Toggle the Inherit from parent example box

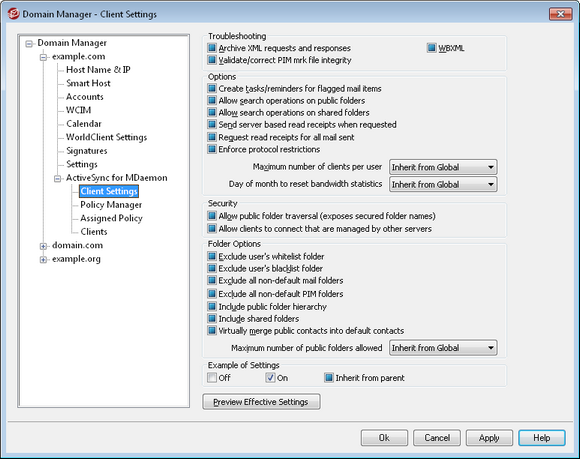point(329,378)
